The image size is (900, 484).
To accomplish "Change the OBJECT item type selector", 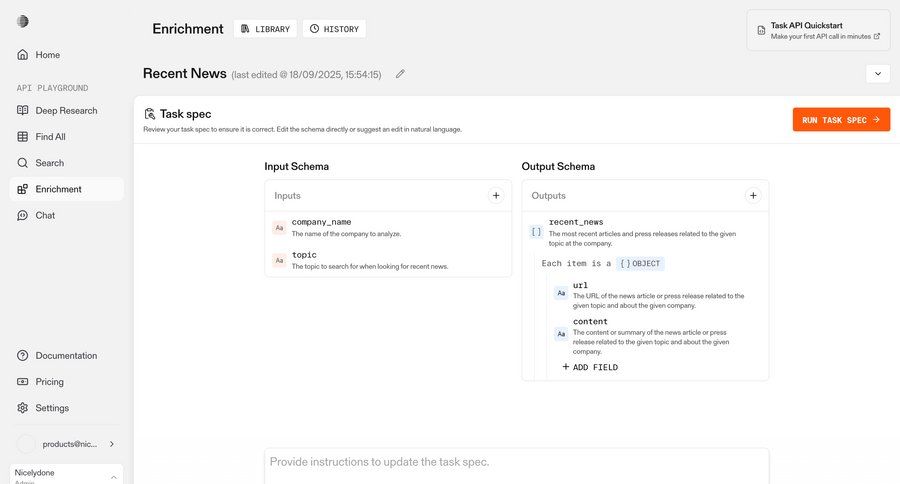I will (x=640, y=264).
